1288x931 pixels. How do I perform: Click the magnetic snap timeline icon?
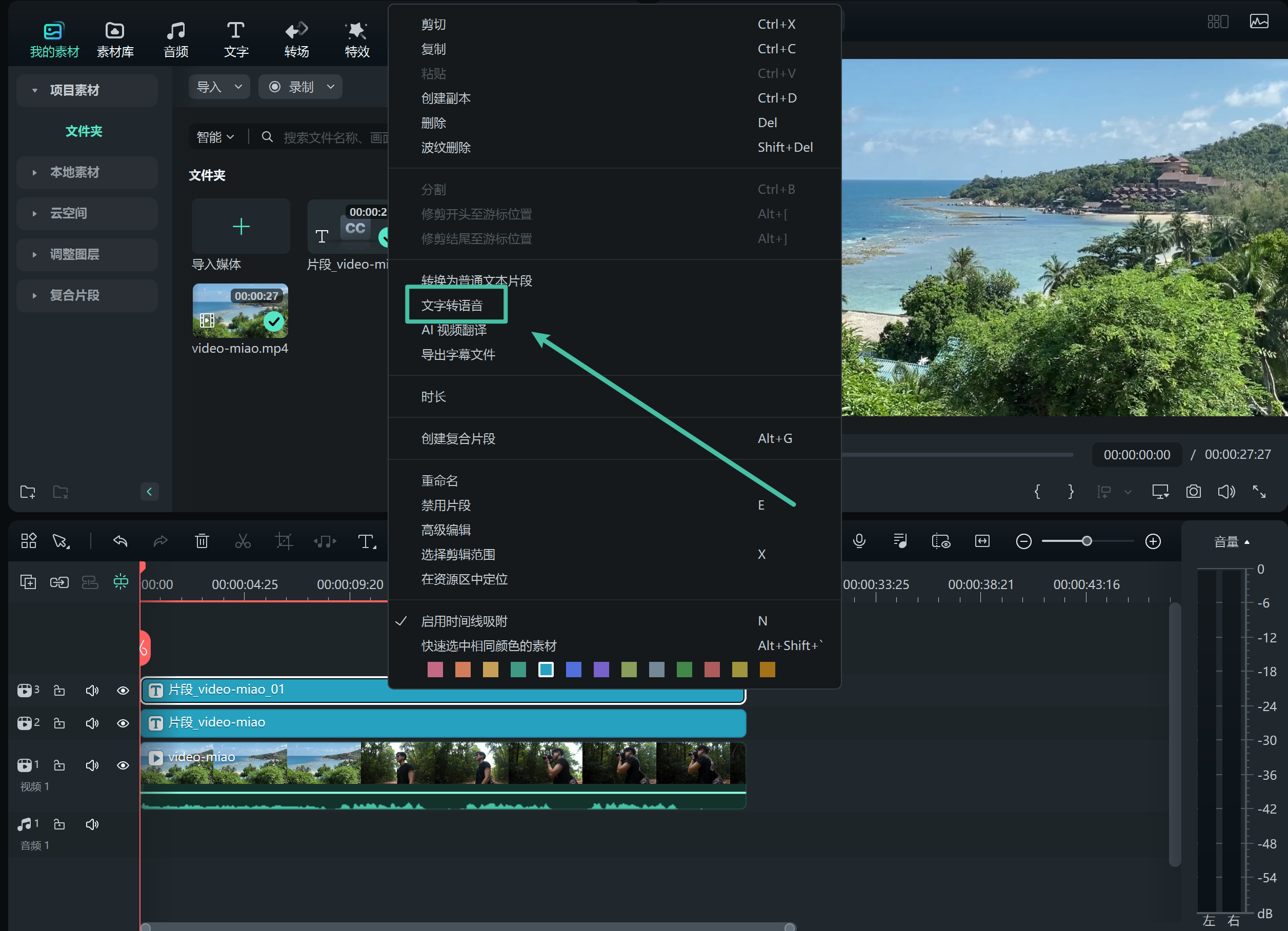[118, 581]
